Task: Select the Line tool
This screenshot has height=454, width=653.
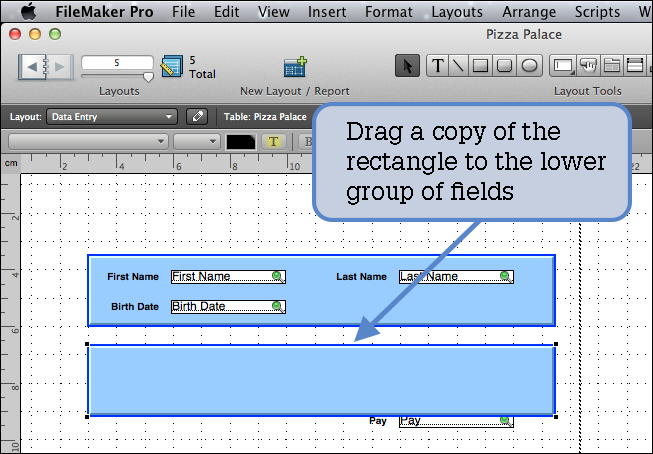Action: coord(459,66)
